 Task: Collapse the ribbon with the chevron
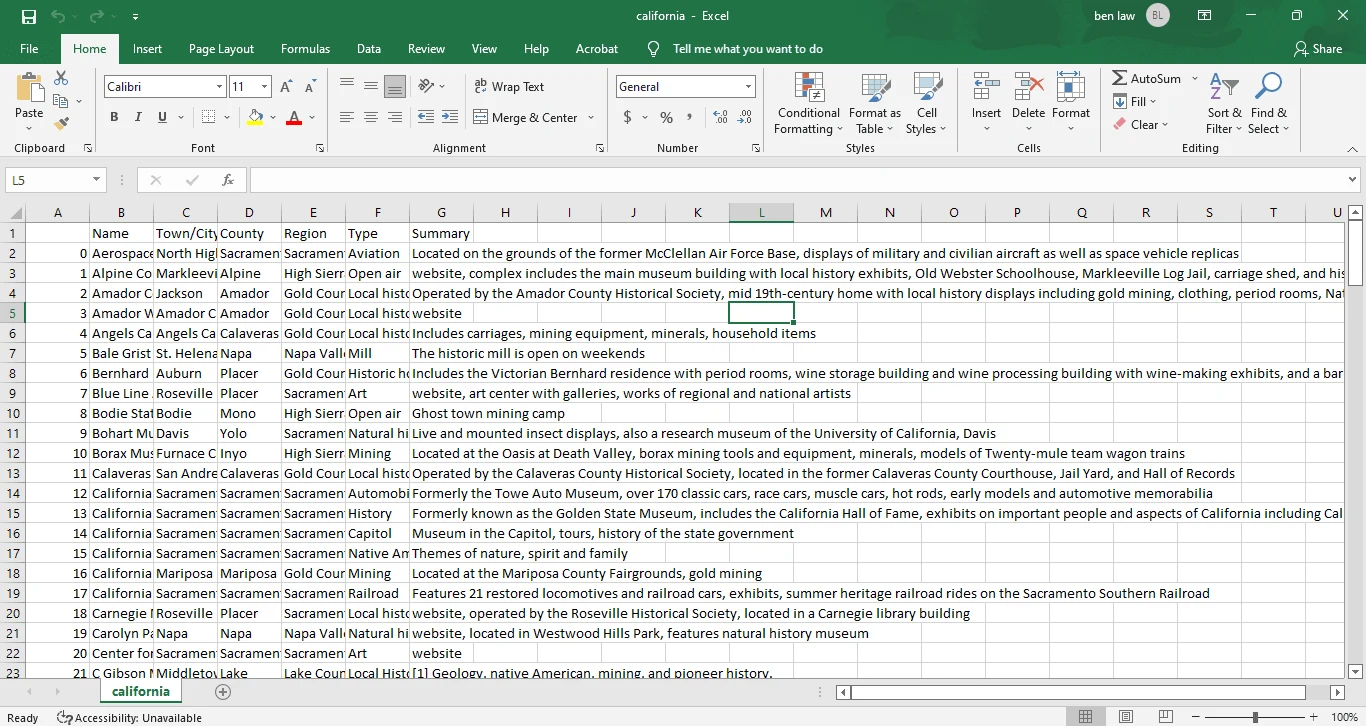pos(1353,148)
